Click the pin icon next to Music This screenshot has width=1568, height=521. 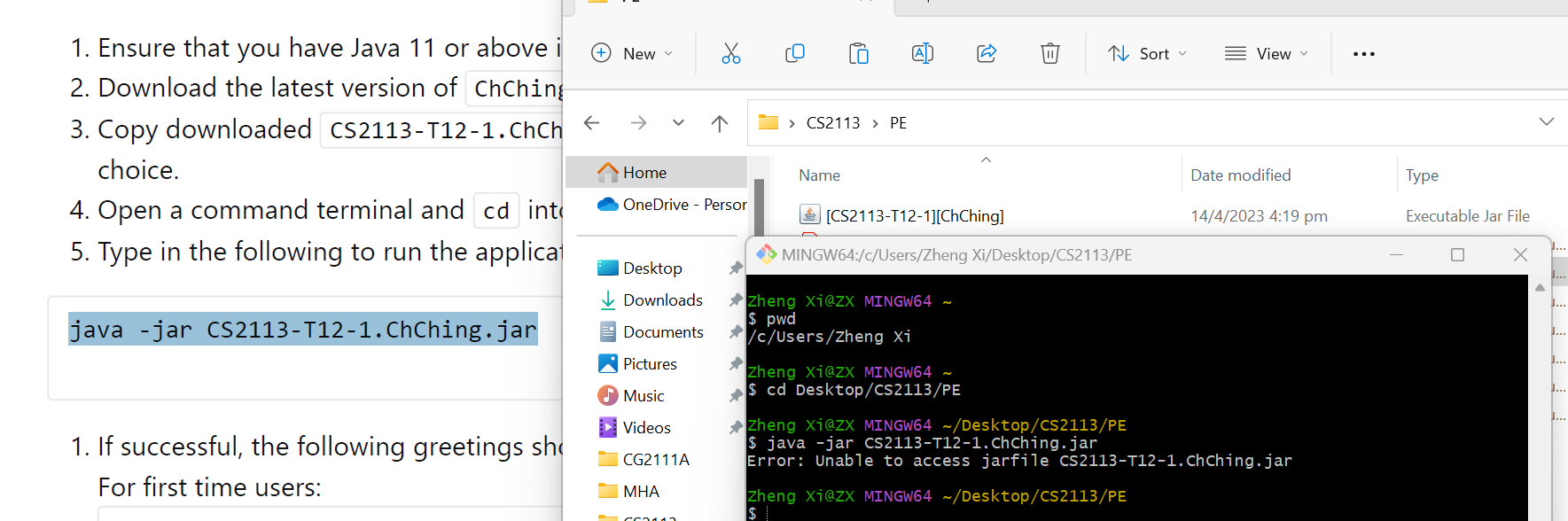coord(735,396)
